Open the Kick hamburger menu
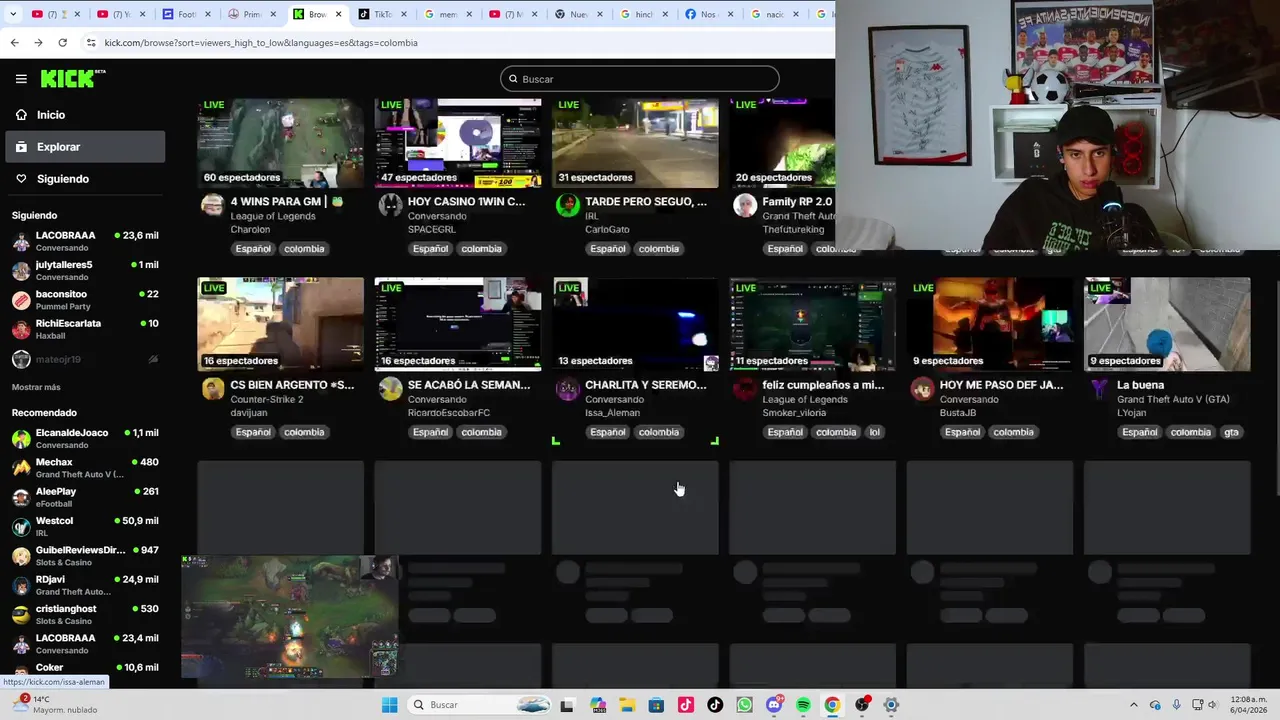This screenshot has width=1280, height=720. point(21,79)
